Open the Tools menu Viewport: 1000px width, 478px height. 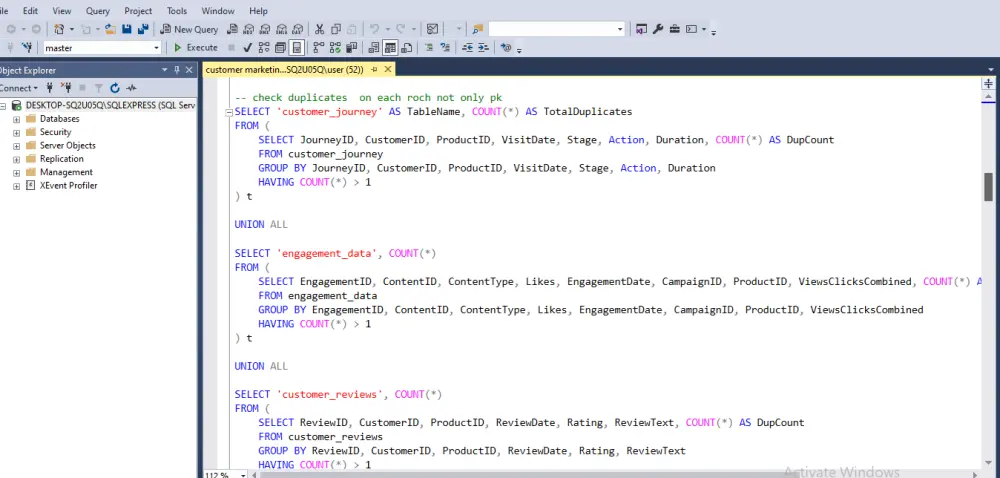177,11
